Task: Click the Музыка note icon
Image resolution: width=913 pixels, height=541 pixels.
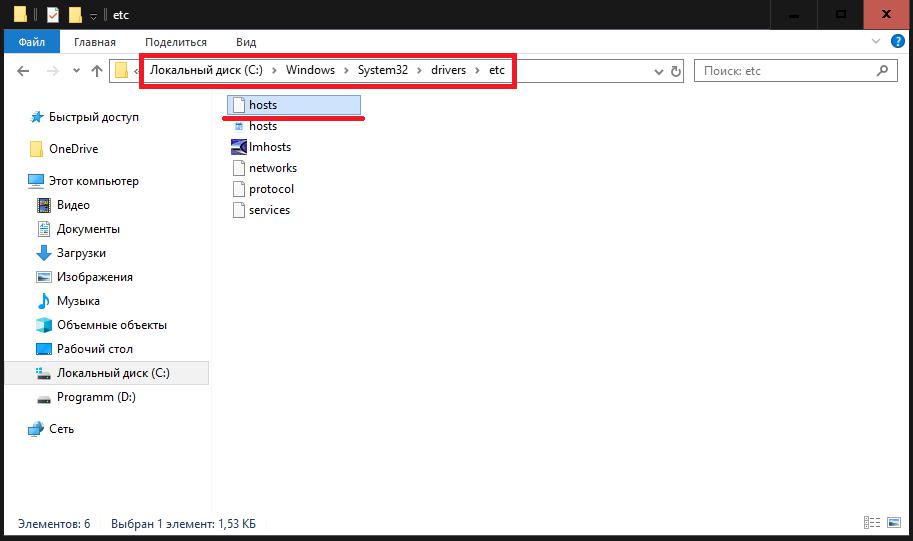Action: [x=44, y=301]
